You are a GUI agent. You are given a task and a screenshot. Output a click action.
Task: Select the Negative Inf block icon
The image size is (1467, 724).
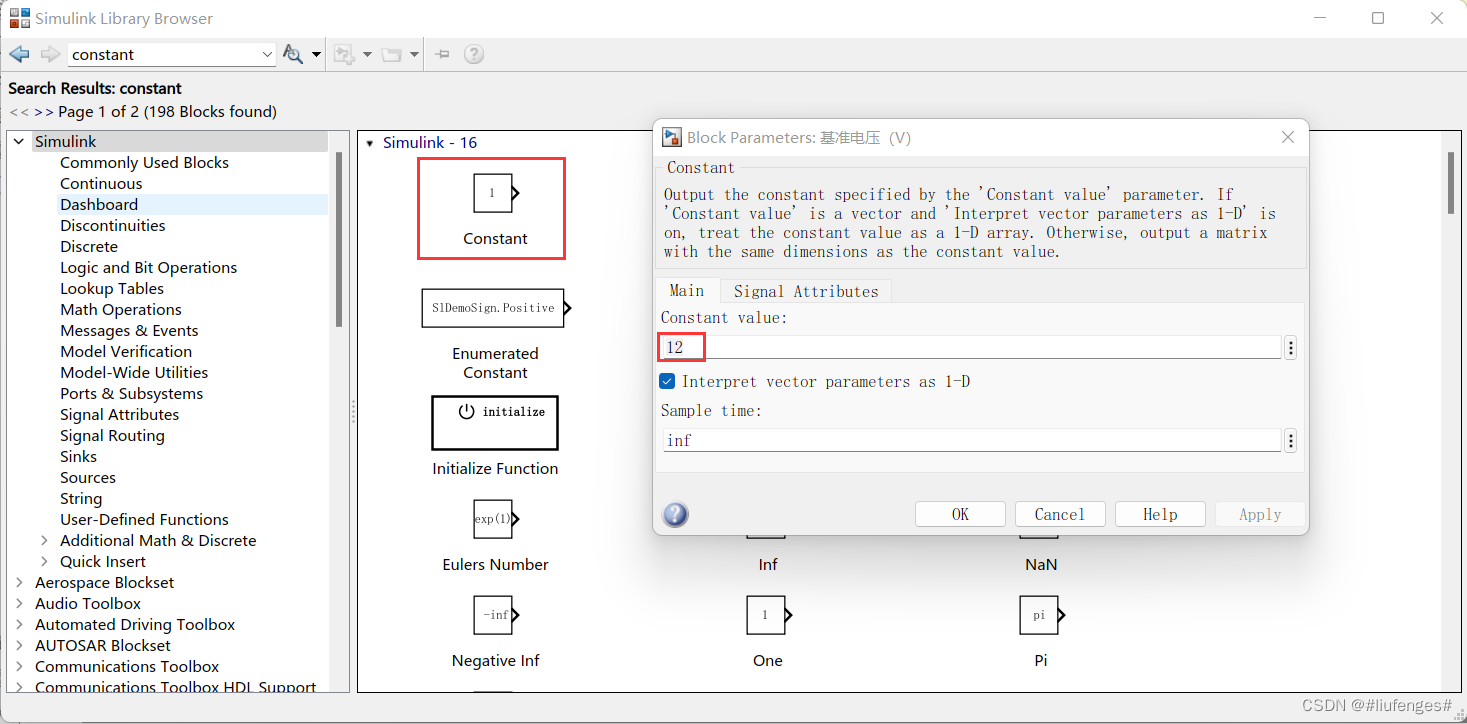pyautogui.click(x=496, y=615)
